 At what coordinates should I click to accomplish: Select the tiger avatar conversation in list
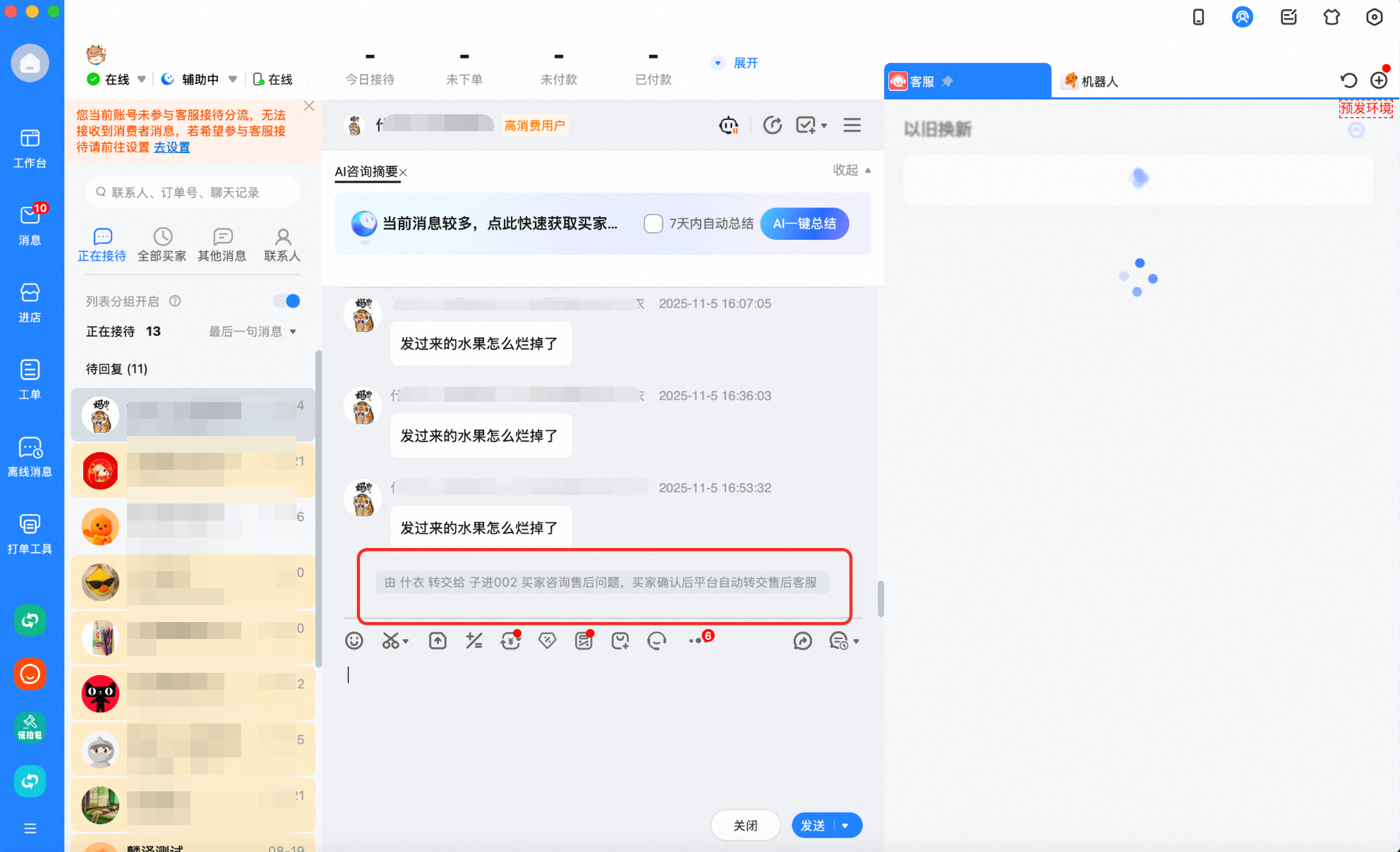[192, 414]
